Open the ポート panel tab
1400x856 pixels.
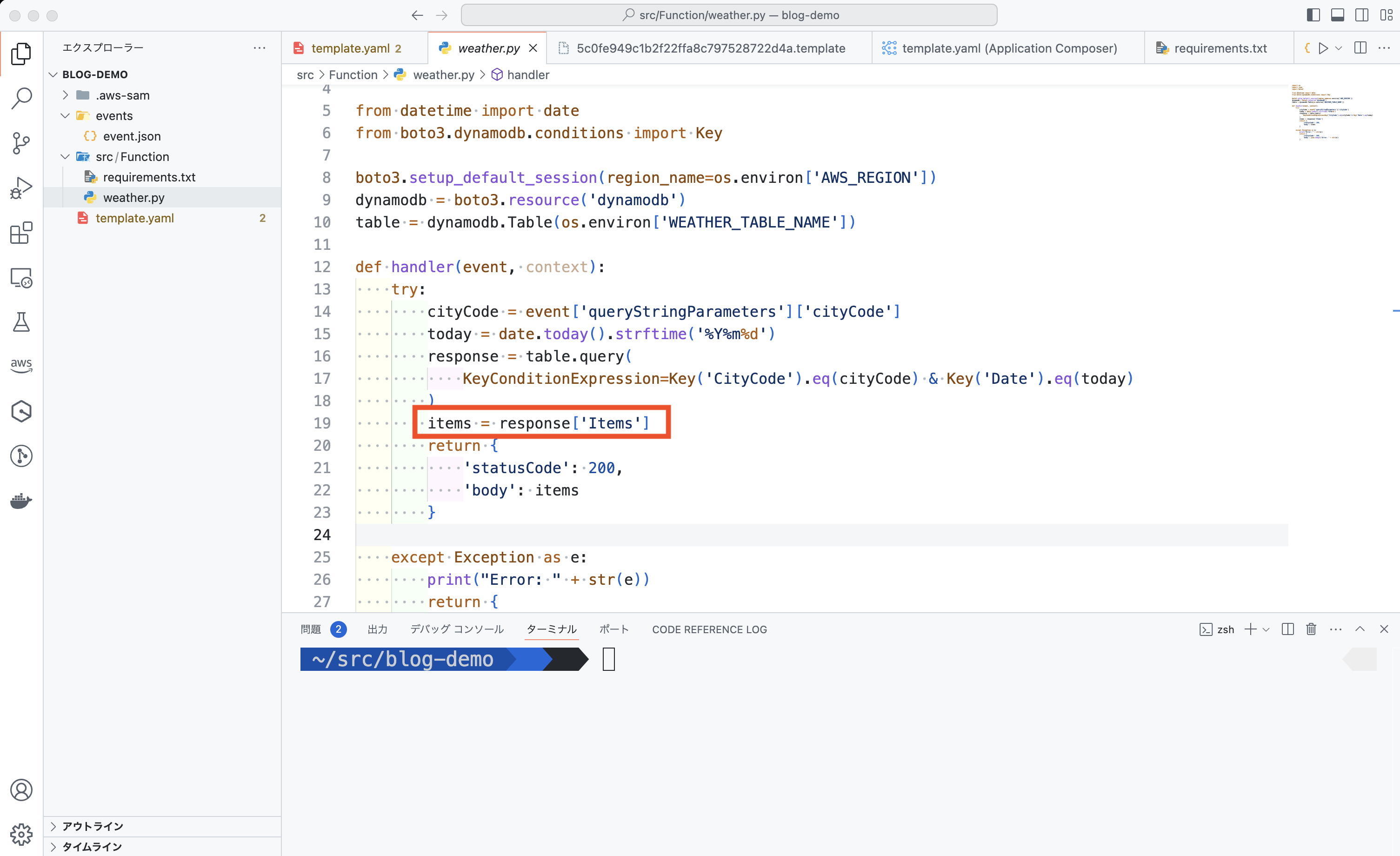point(613,629)
